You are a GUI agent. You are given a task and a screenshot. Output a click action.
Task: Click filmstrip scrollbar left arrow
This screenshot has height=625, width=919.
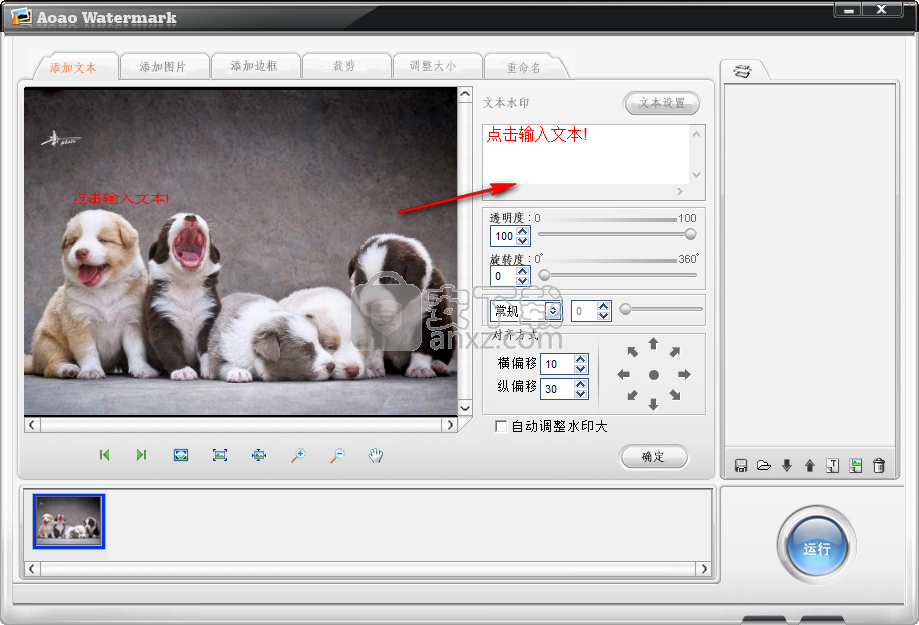click(x=32, y=569)
